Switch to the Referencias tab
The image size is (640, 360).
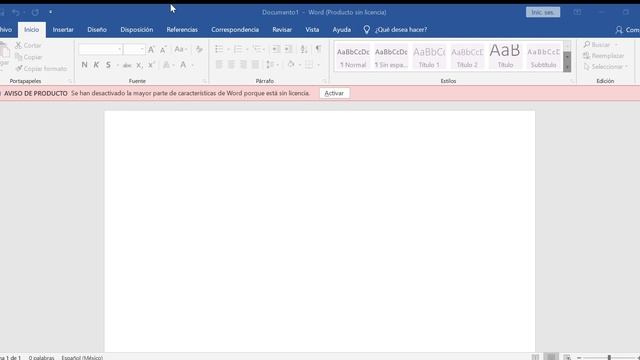(182, 30)
